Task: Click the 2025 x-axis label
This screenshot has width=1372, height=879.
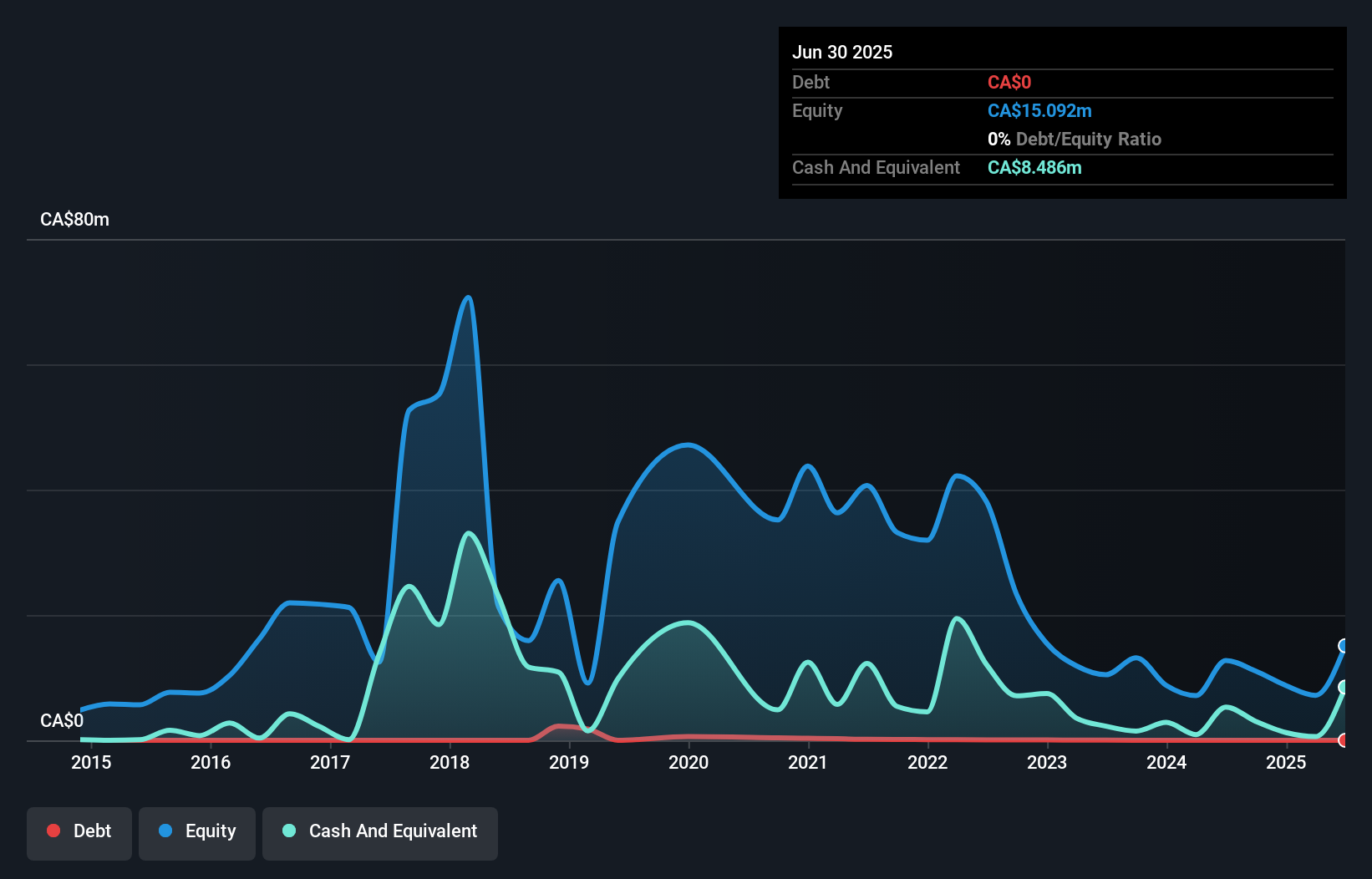Action: [1286, 762]
